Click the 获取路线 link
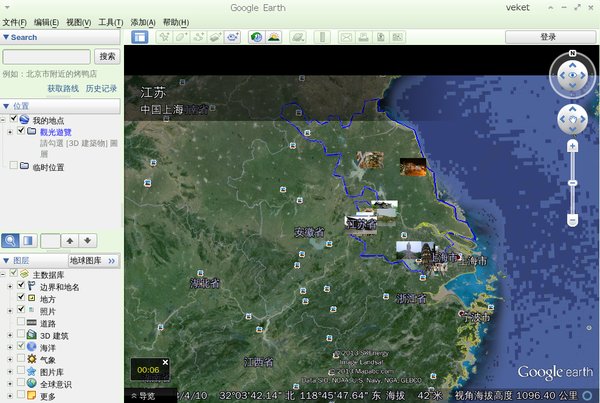Screen dimensions: 600x403 (x=64, y=88)
